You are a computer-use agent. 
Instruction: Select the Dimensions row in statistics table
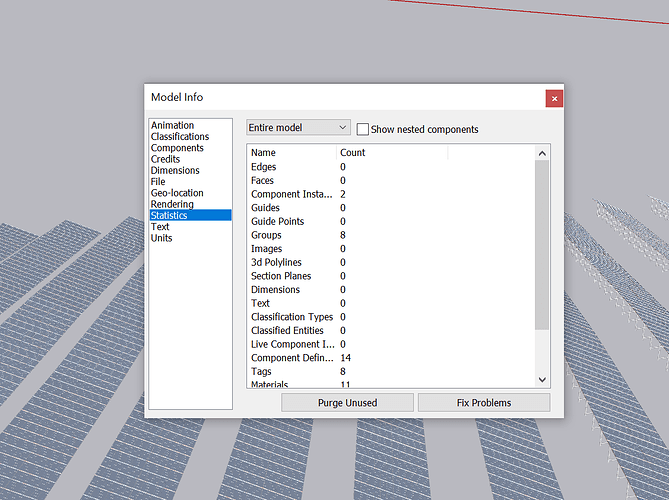click(x=391, y=290)
